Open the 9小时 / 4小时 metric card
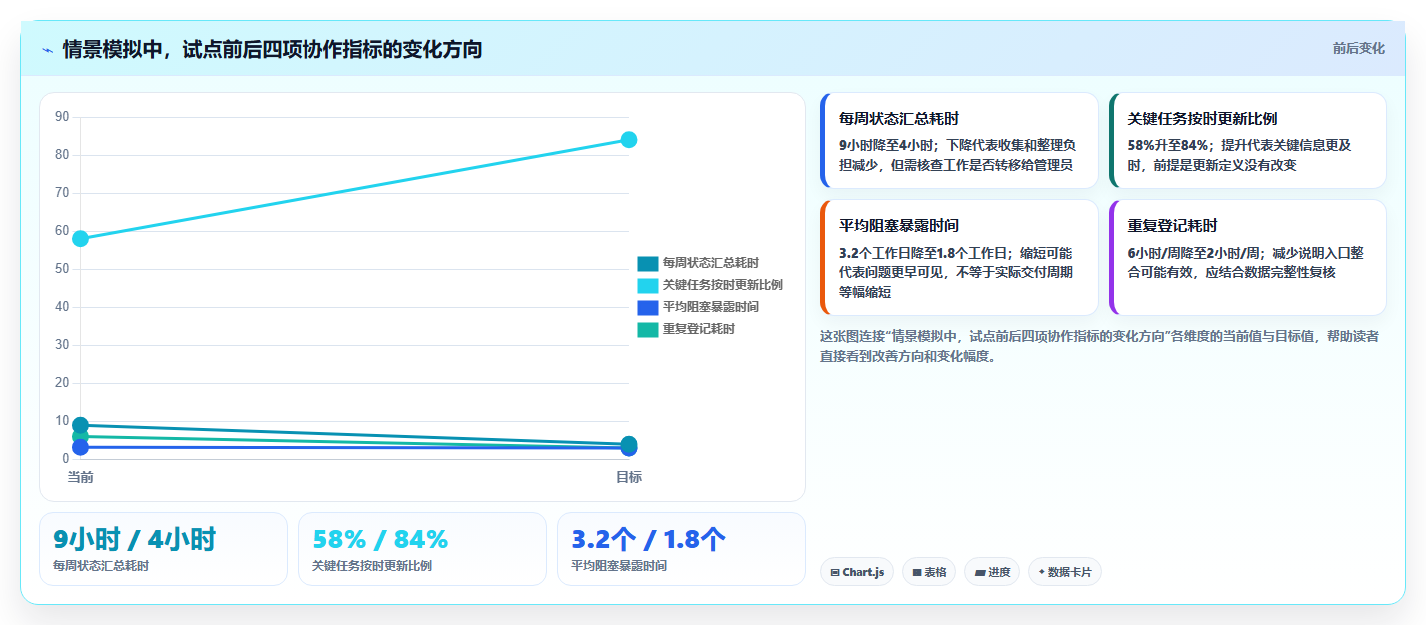The image size is (1426, 625). [x=163, y=549]
